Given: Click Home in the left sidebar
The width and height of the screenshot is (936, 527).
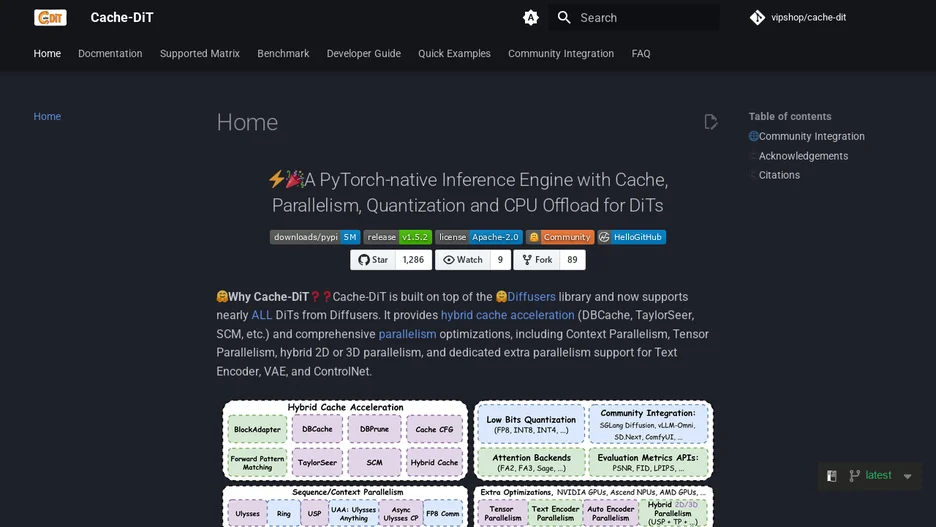Looking at the screenshot, I should 47,116.
